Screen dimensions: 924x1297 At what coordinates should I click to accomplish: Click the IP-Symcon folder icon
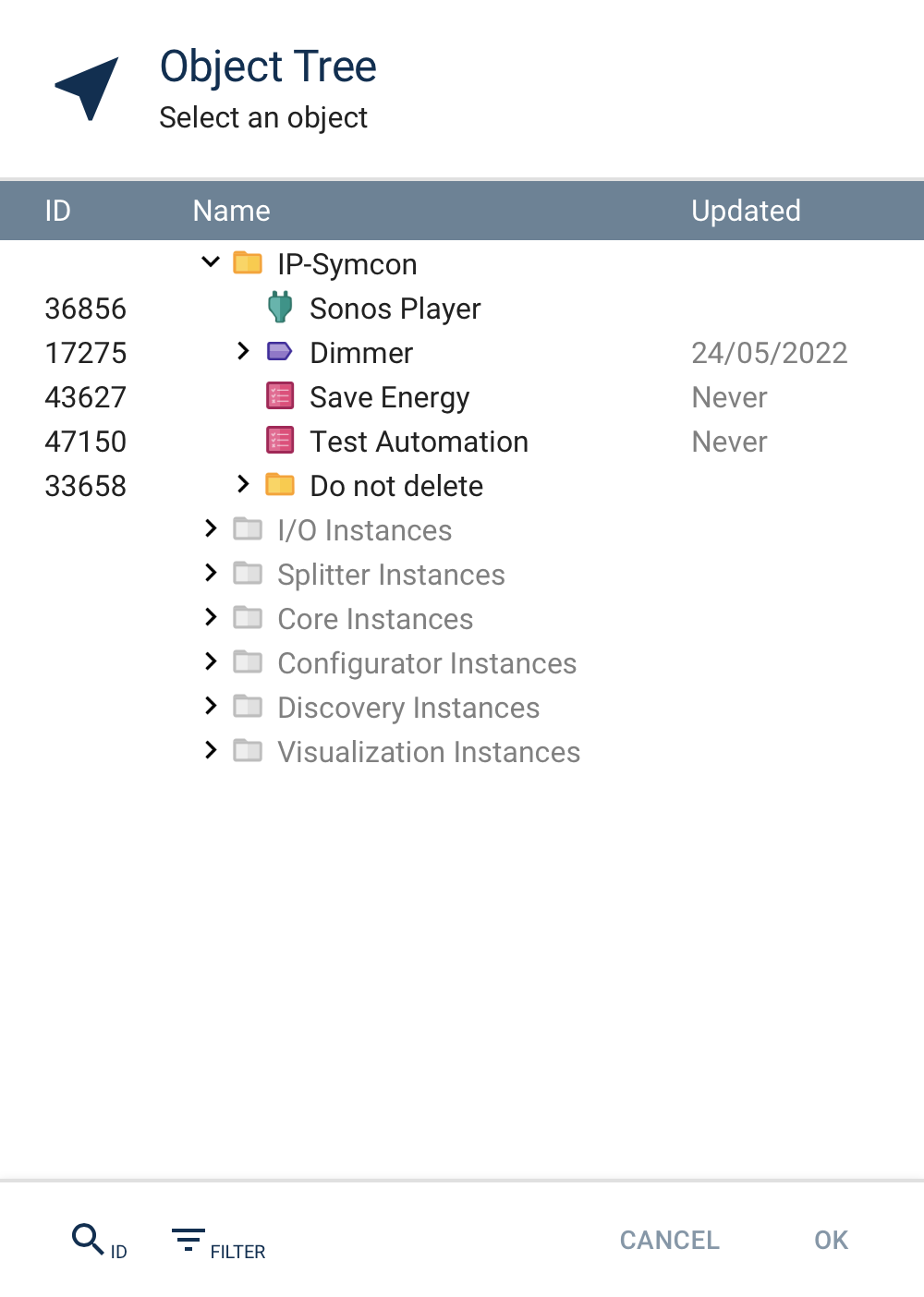pyautogui.click(x=248, y=263)
